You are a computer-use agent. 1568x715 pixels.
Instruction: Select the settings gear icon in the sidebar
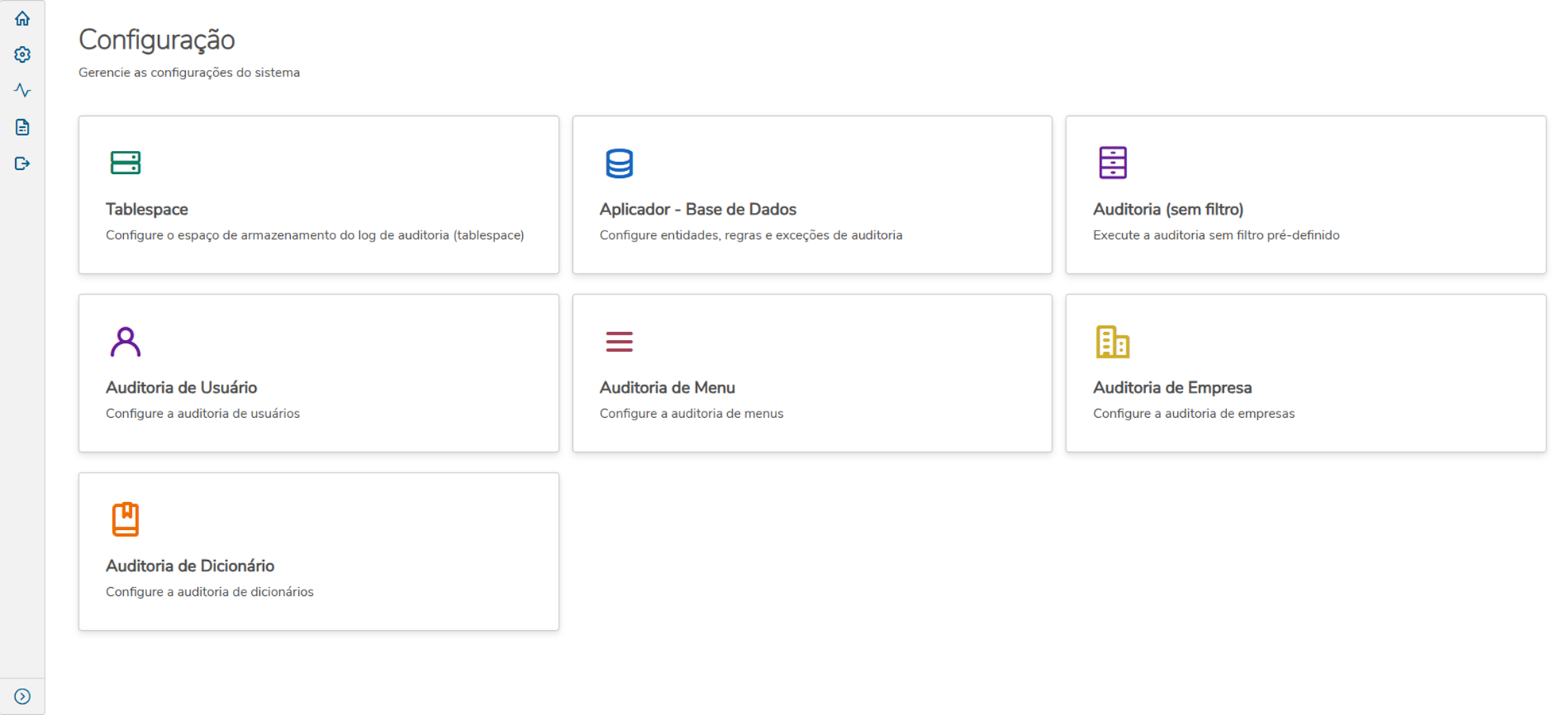click(x=23, y=54)
